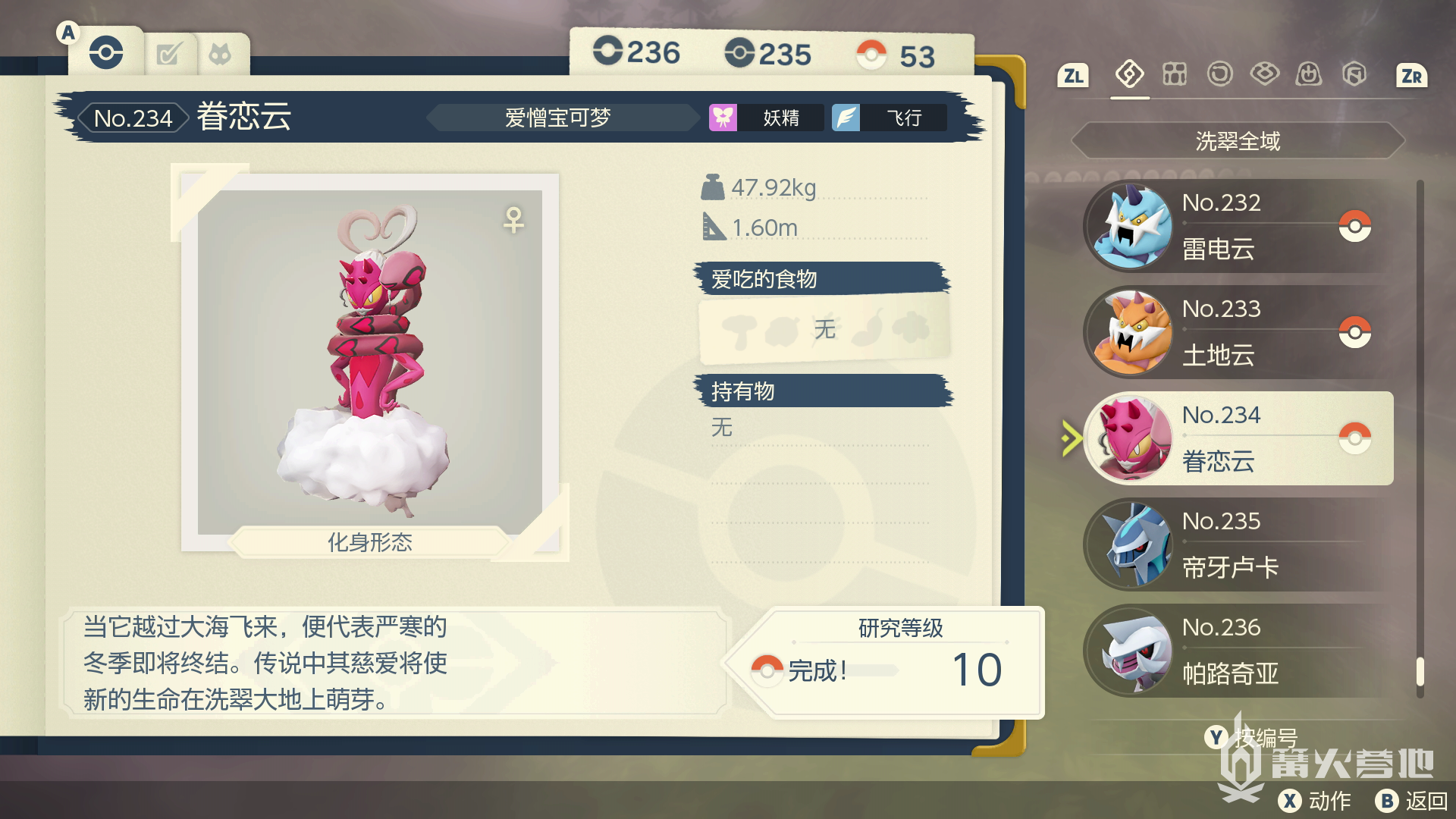Image resolution: width=1456 pixels, height=819 pixels.
Task: Select the 洗翠全域 diamond region icon
Action: [x=1129, y=74]
